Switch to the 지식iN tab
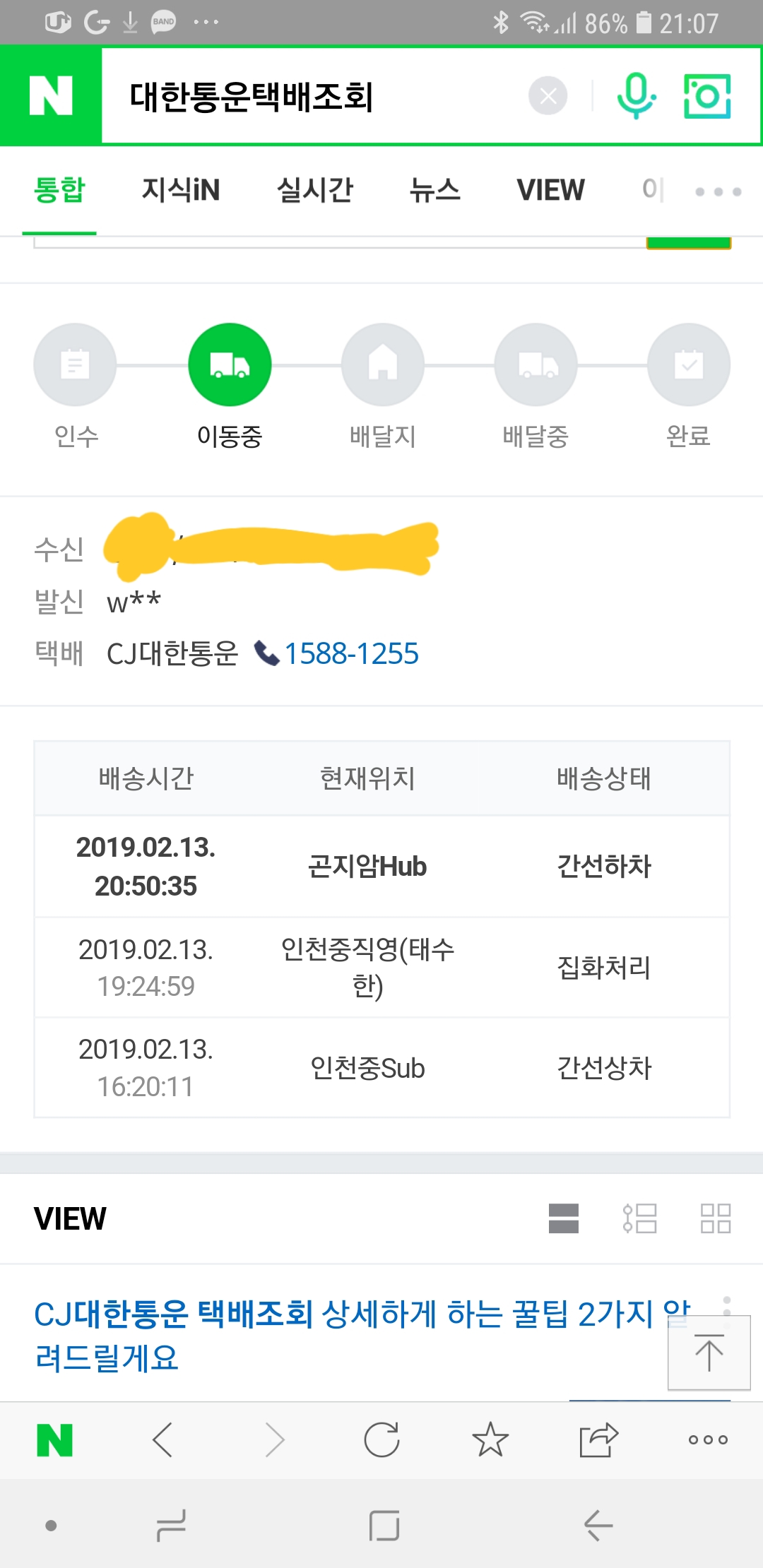The width and height of the screenshot is (763, 1568). pos(181,190)
